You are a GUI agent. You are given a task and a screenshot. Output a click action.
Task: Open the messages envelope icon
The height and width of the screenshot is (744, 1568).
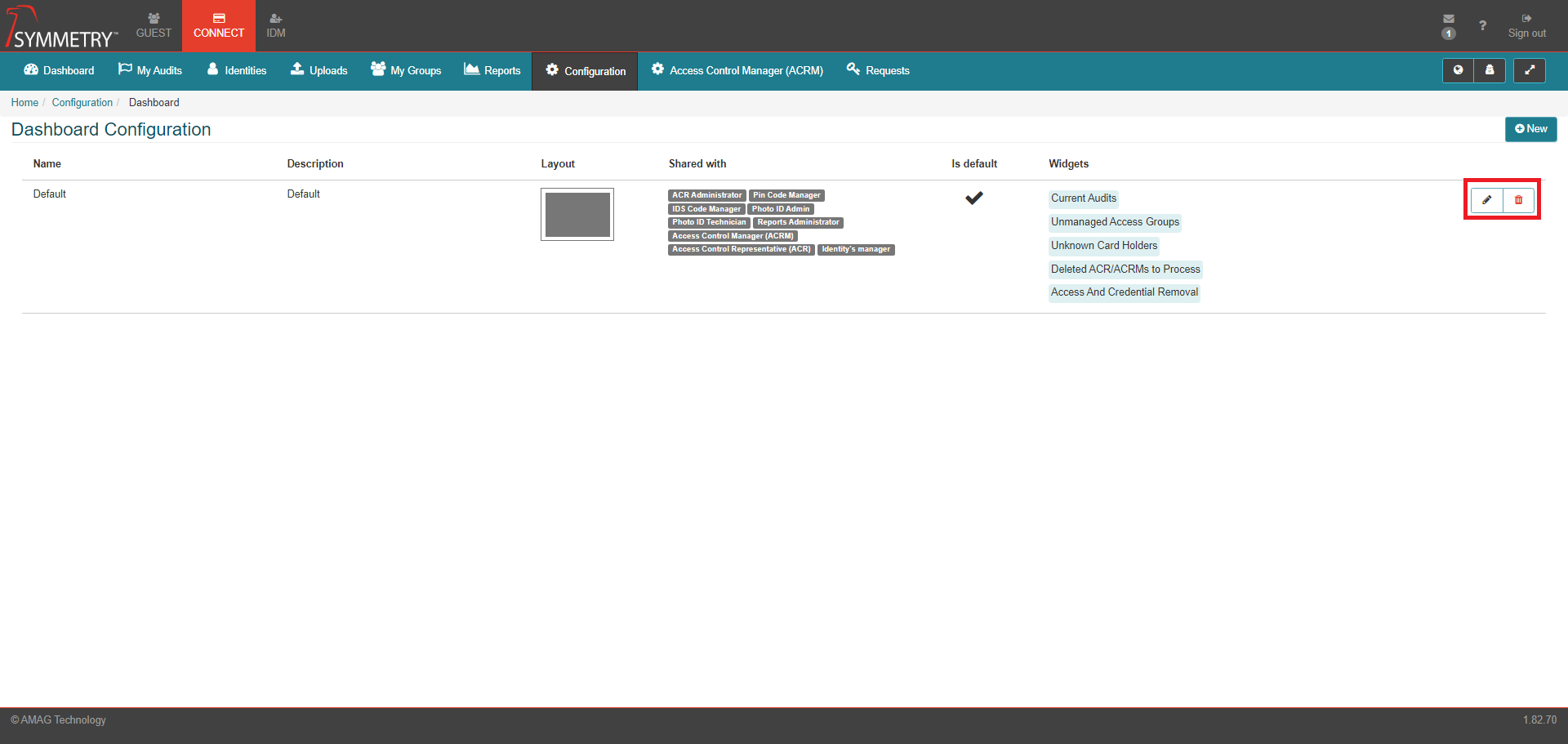1449,19
